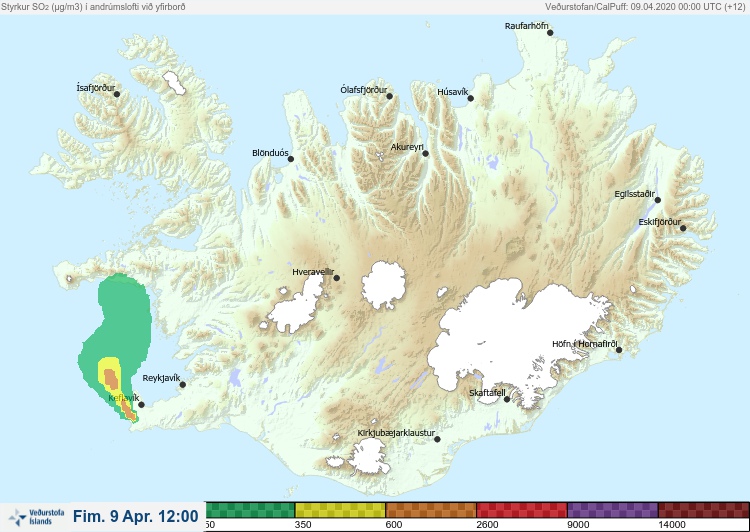Click the 'Akureyri' label text

408,147
